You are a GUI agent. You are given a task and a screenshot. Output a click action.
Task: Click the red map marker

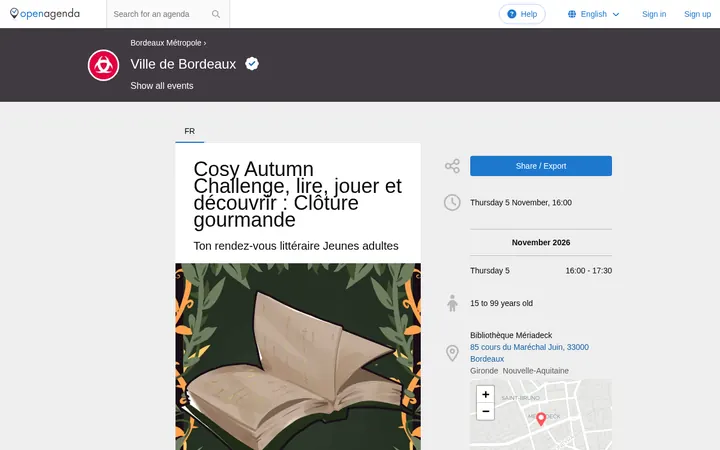(541, 418)
